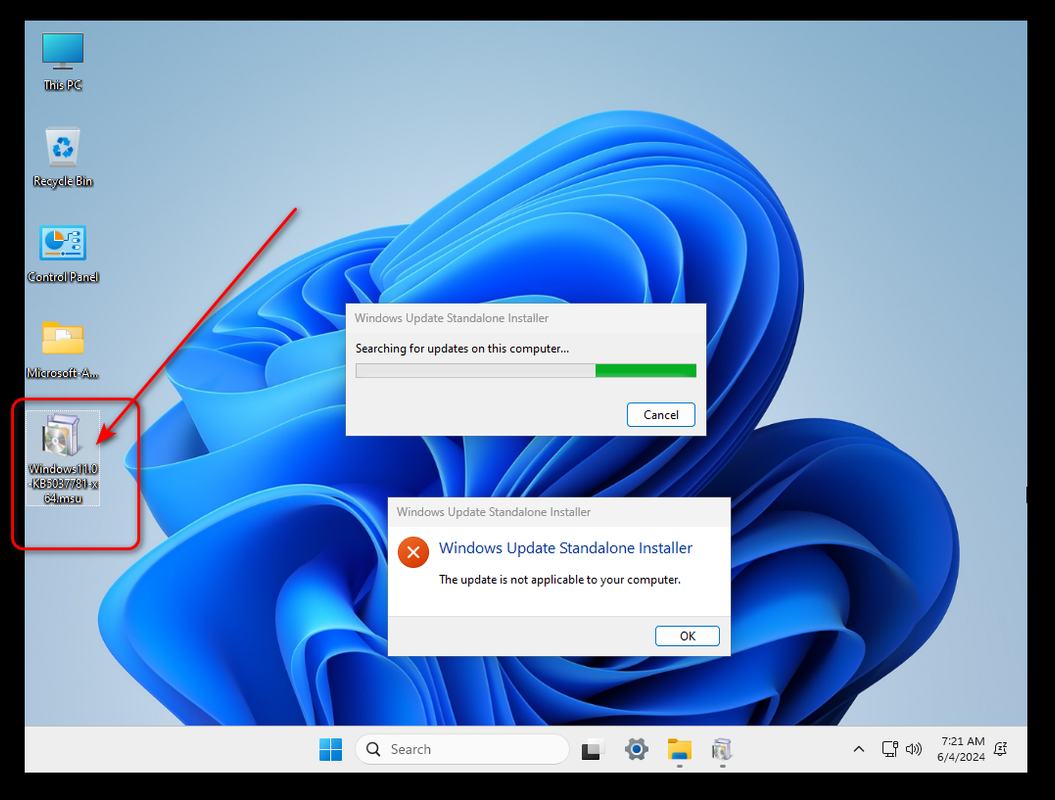Click "The update is not applicable" message text

point(560,579)
